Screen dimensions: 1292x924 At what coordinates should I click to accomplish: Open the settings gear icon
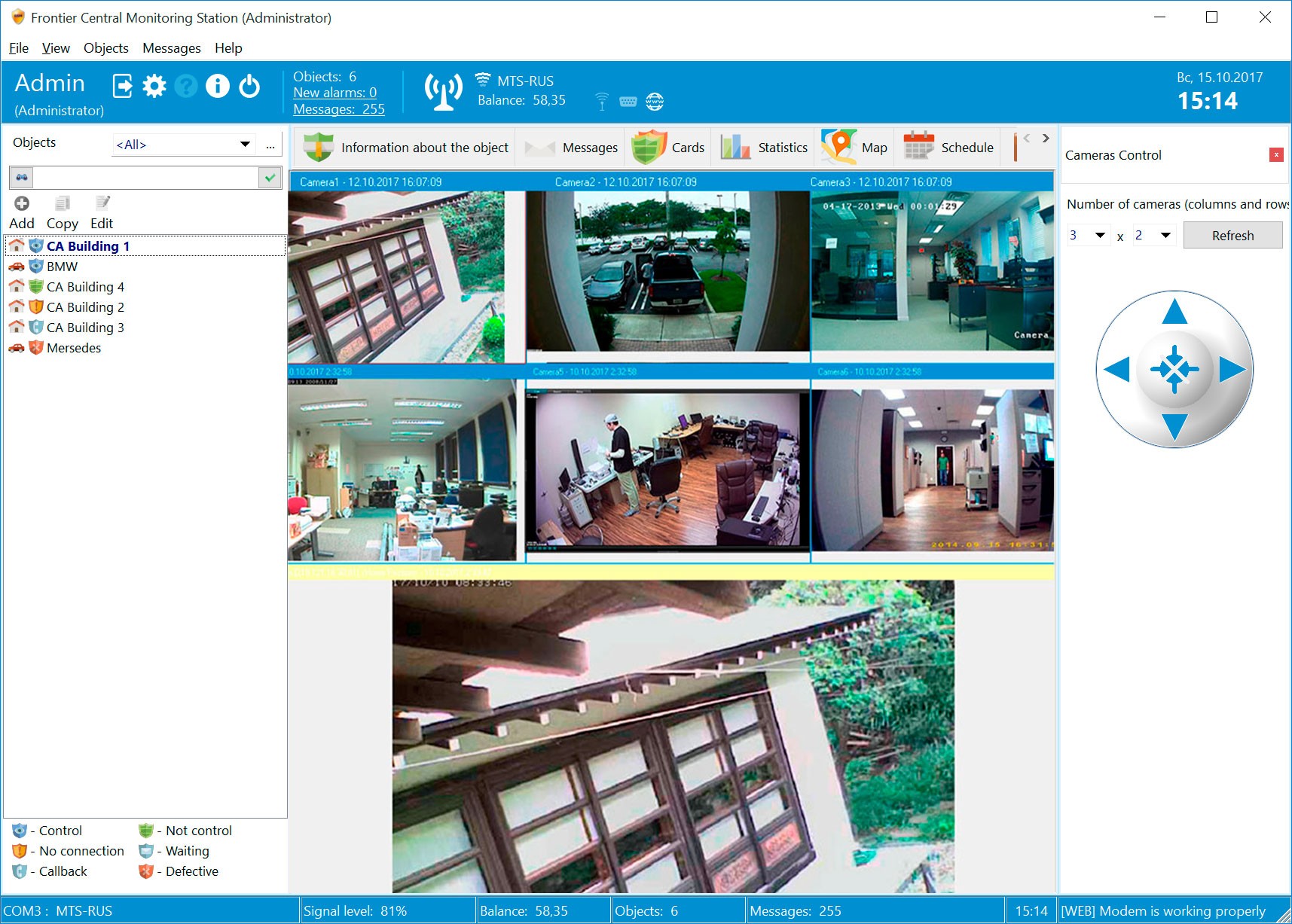(x=154, y=85)
